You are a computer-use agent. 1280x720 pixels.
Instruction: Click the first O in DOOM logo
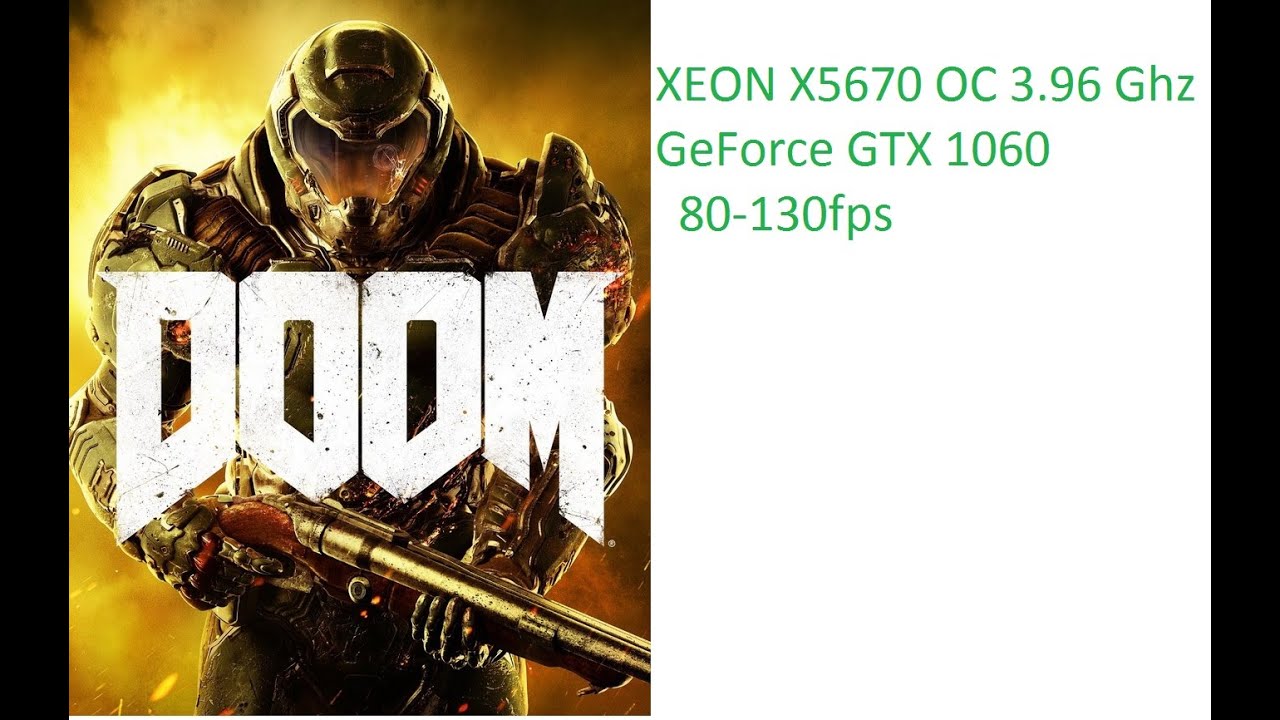(299, 385)
